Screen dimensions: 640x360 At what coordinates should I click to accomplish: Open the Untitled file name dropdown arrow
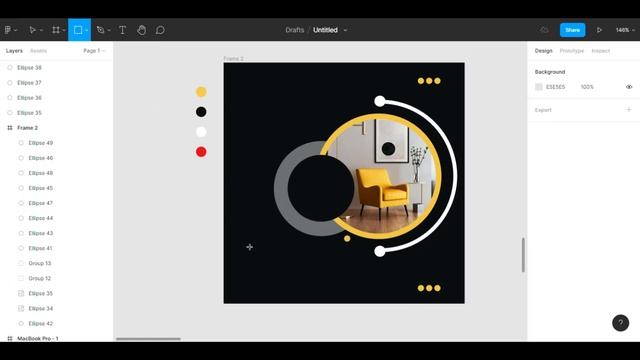pyautogui.click(x=345, y=30)
